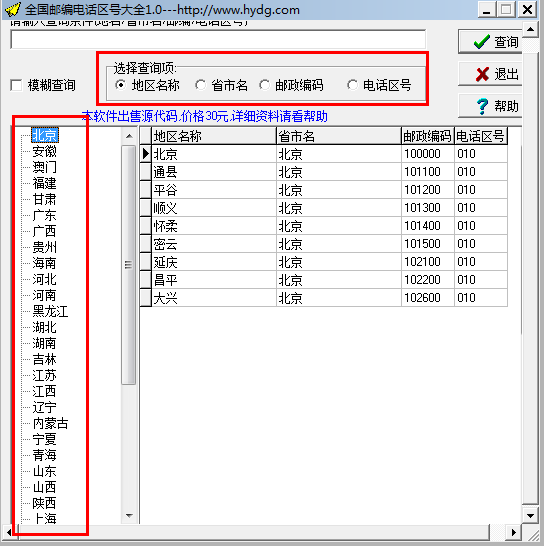The width and height of the screenshot is (544, 546).
Task: Click postal code cell 101500
Action: [x=428, y=244]
